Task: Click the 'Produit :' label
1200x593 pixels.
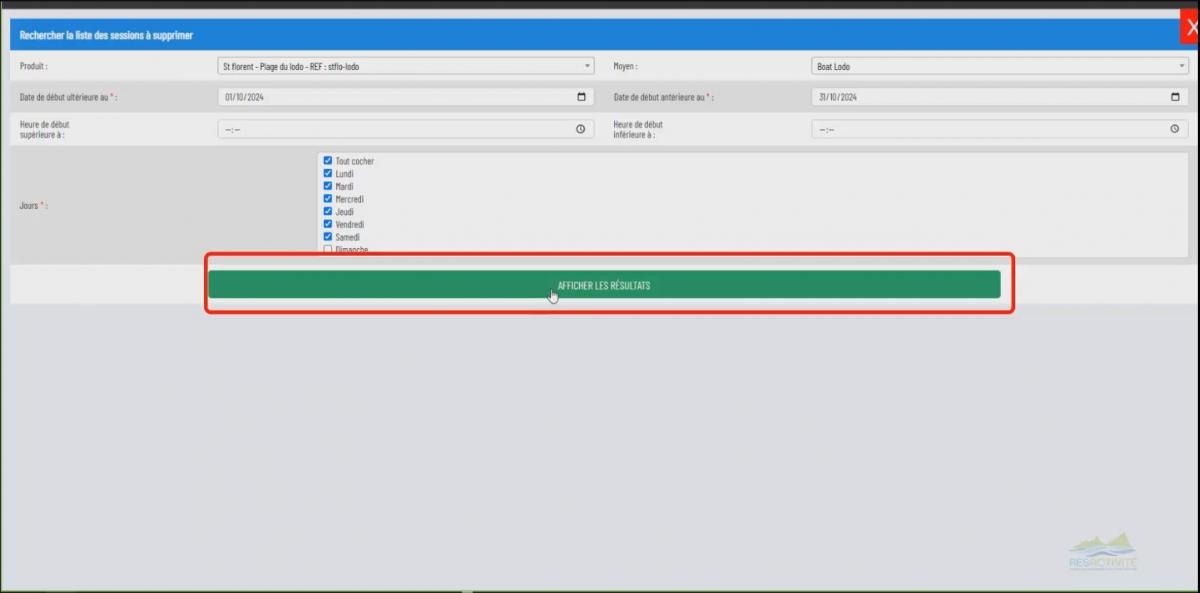Action: coord(34,67)
